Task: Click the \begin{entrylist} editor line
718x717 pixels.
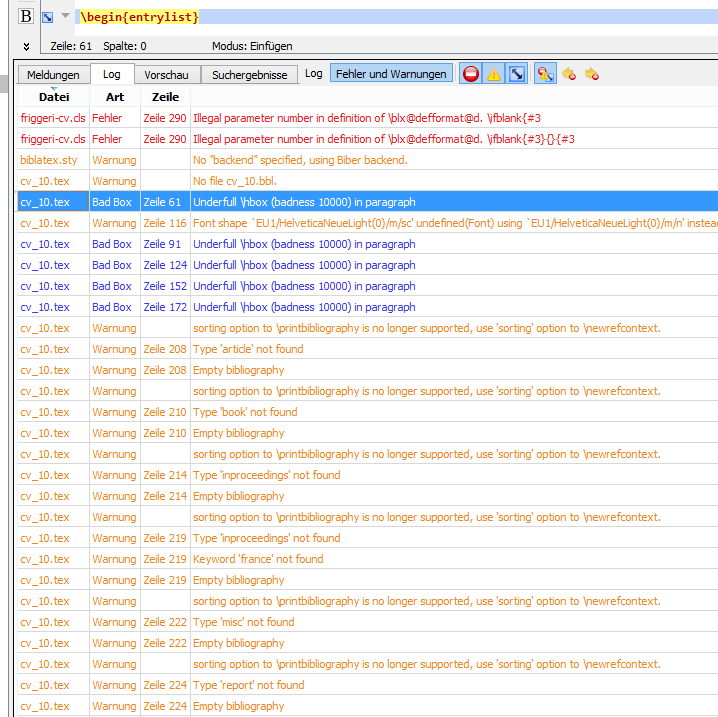Action: coord(397,17)
